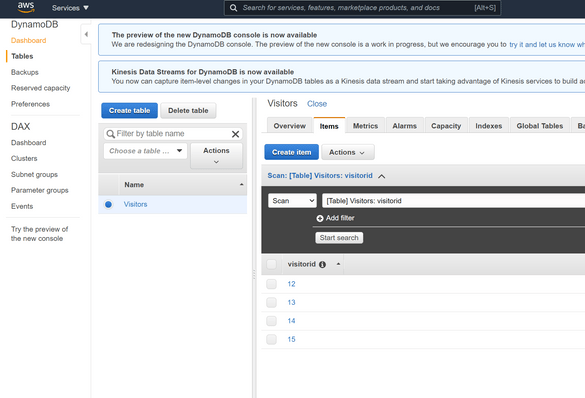
Task: Click the info icon beside visitorid column
Action: 322,264
